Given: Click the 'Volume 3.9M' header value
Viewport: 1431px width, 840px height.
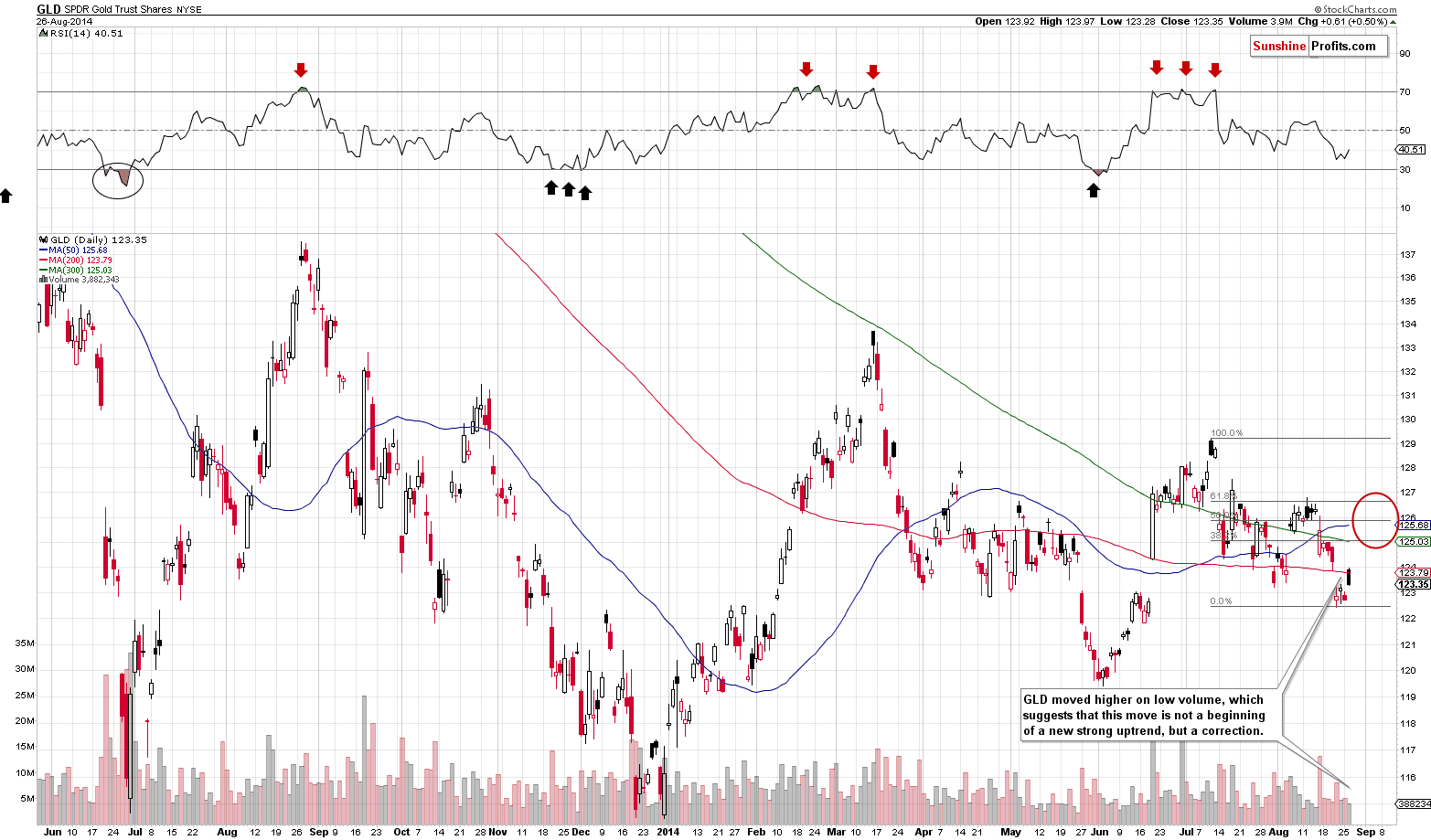Looking at the screenshot, I should tap(1260, 21).
